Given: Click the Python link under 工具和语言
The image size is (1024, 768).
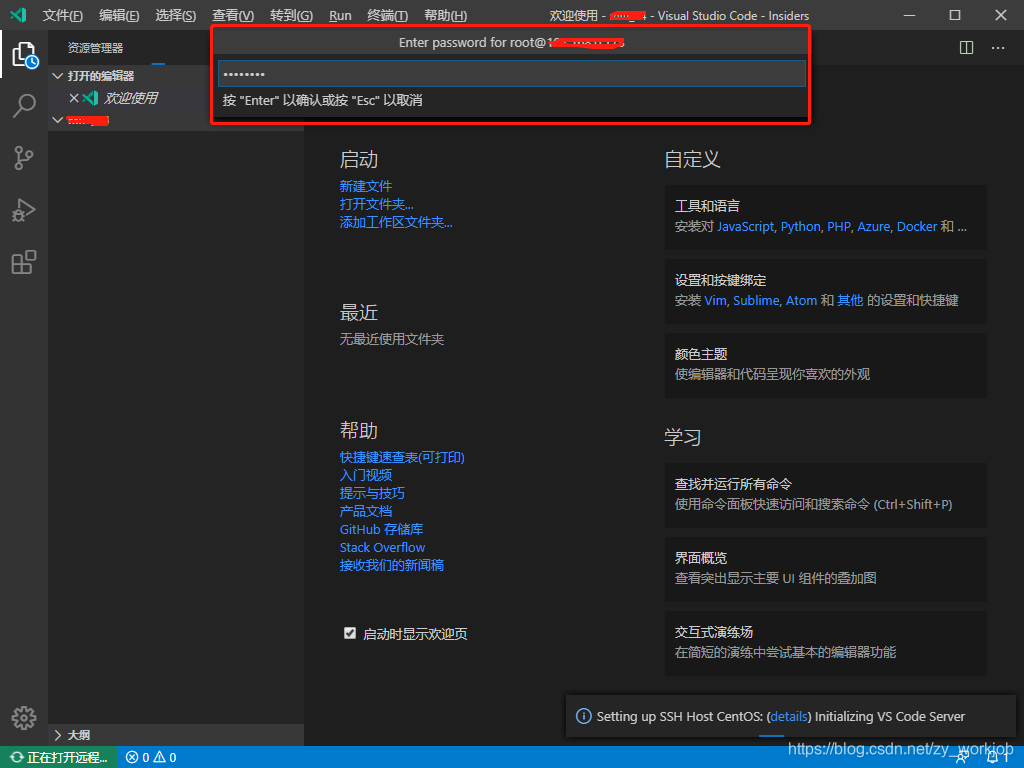Looking at the screenshot, I should (x=801, y=227).
